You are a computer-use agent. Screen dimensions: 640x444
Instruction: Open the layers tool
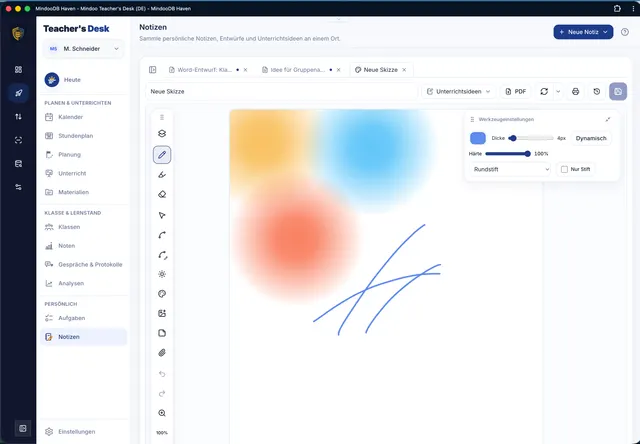pyautogui.click(x=162, y=133)
